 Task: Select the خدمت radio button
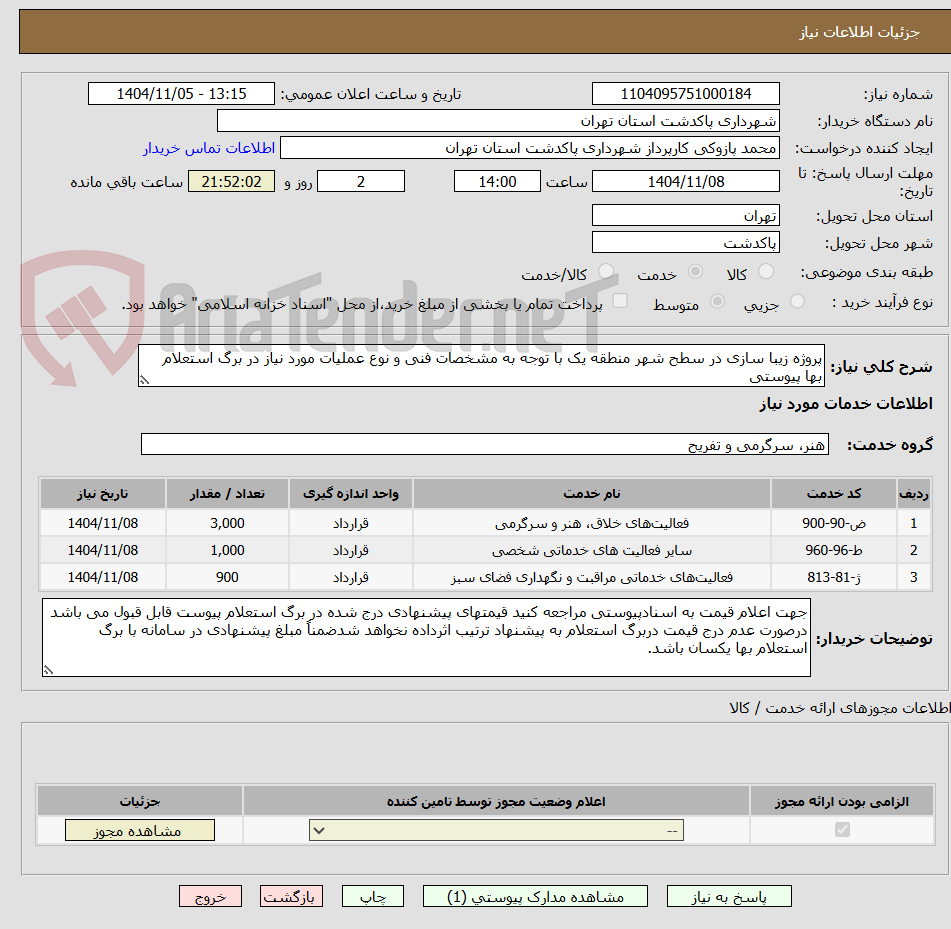[695, 272]
